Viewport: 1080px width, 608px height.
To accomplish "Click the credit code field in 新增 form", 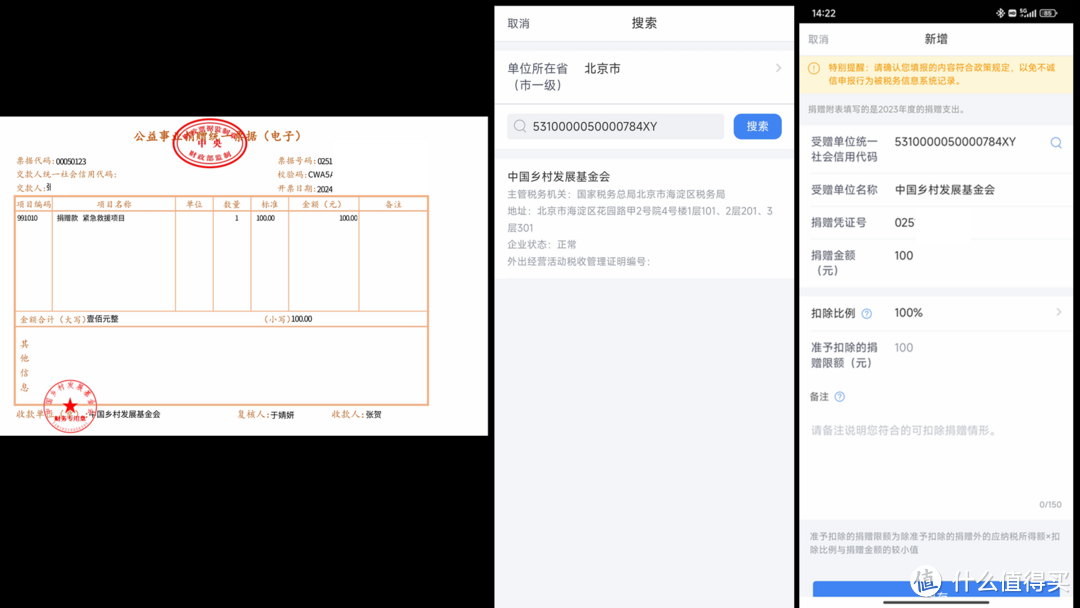I will coord(955,142).
